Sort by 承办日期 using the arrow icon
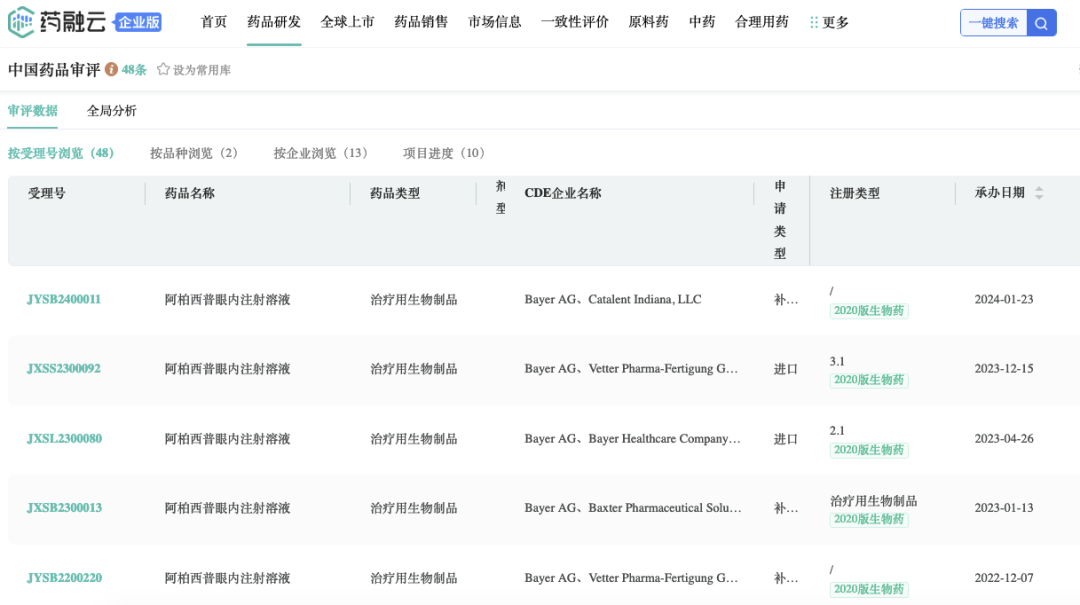This screenshot has height=605, width=1080. point(1039,193)
